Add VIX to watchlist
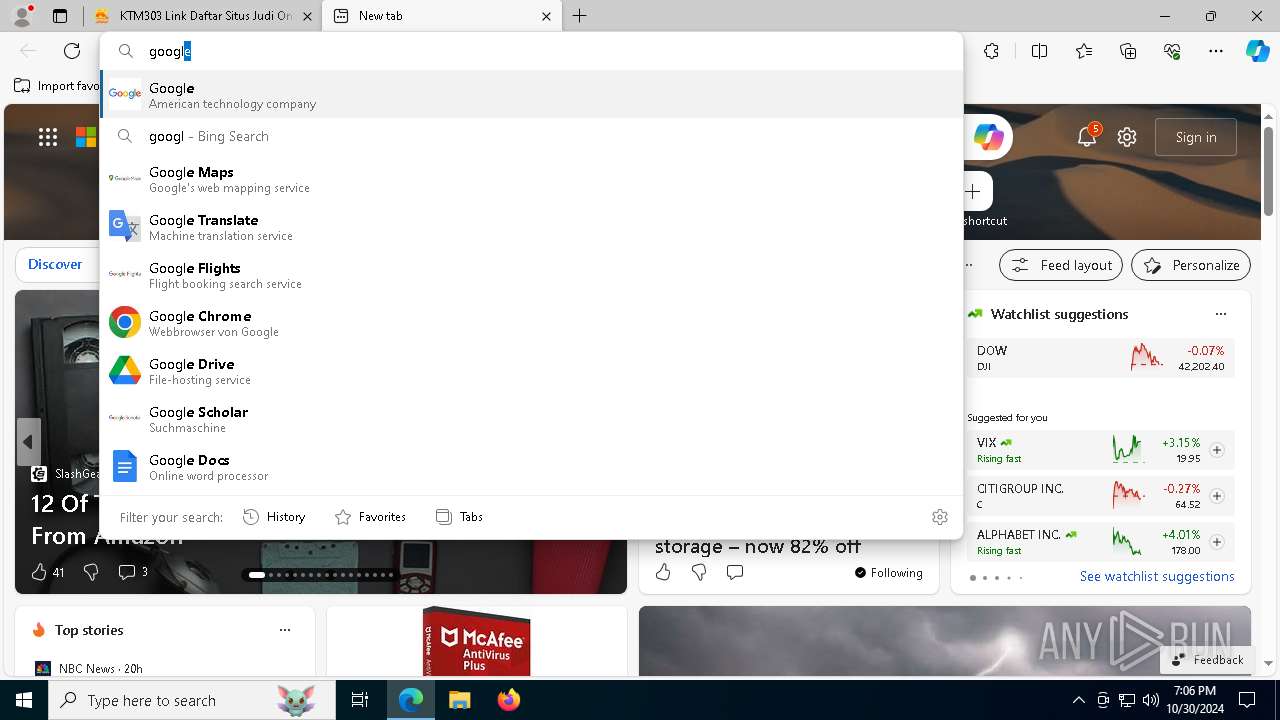This screenshot has width=1280, height=720. coord(1217,450)
